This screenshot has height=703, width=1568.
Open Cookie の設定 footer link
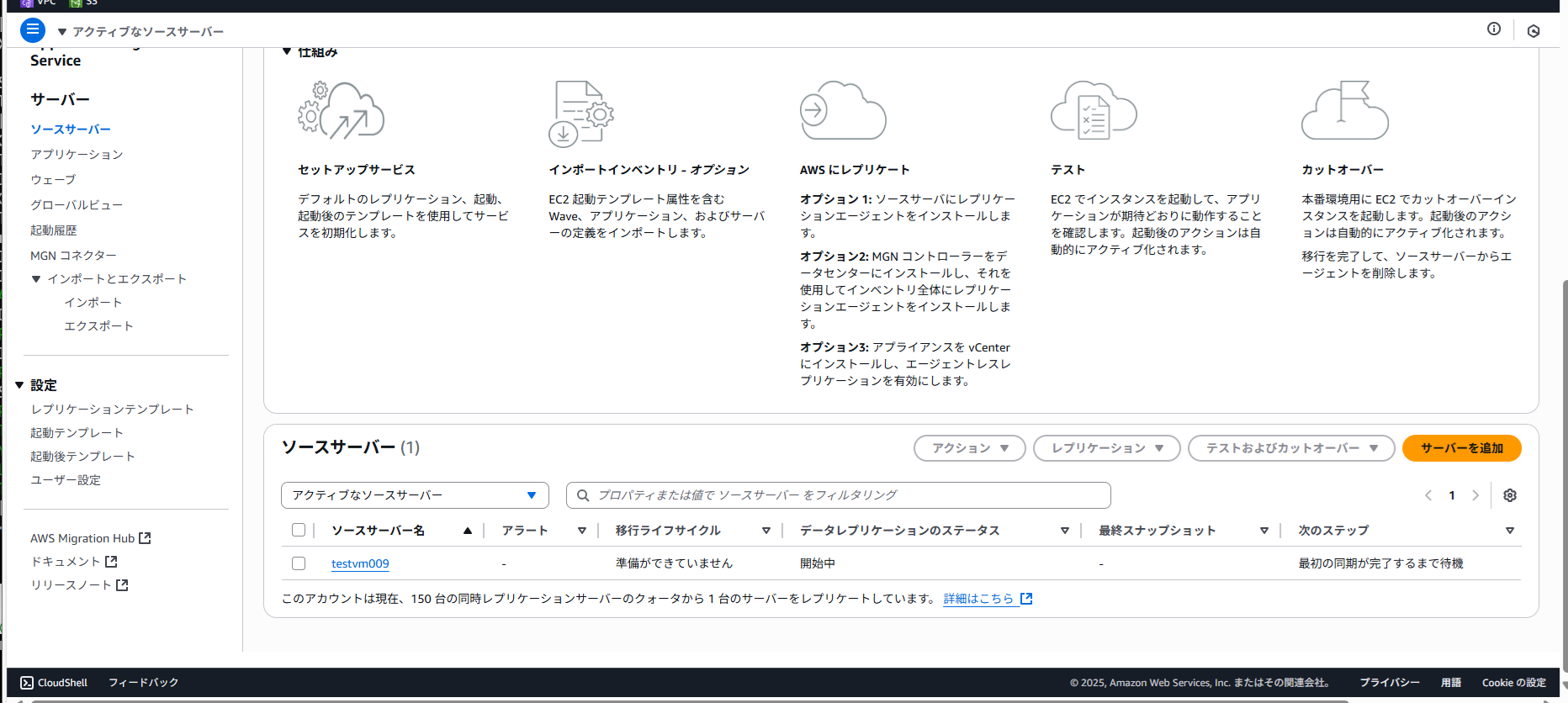1514,683
